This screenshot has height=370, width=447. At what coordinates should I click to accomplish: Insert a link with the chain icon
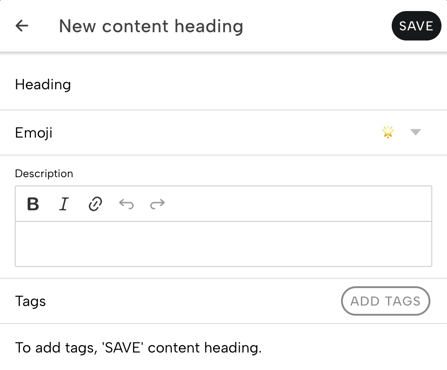(95, 204)
